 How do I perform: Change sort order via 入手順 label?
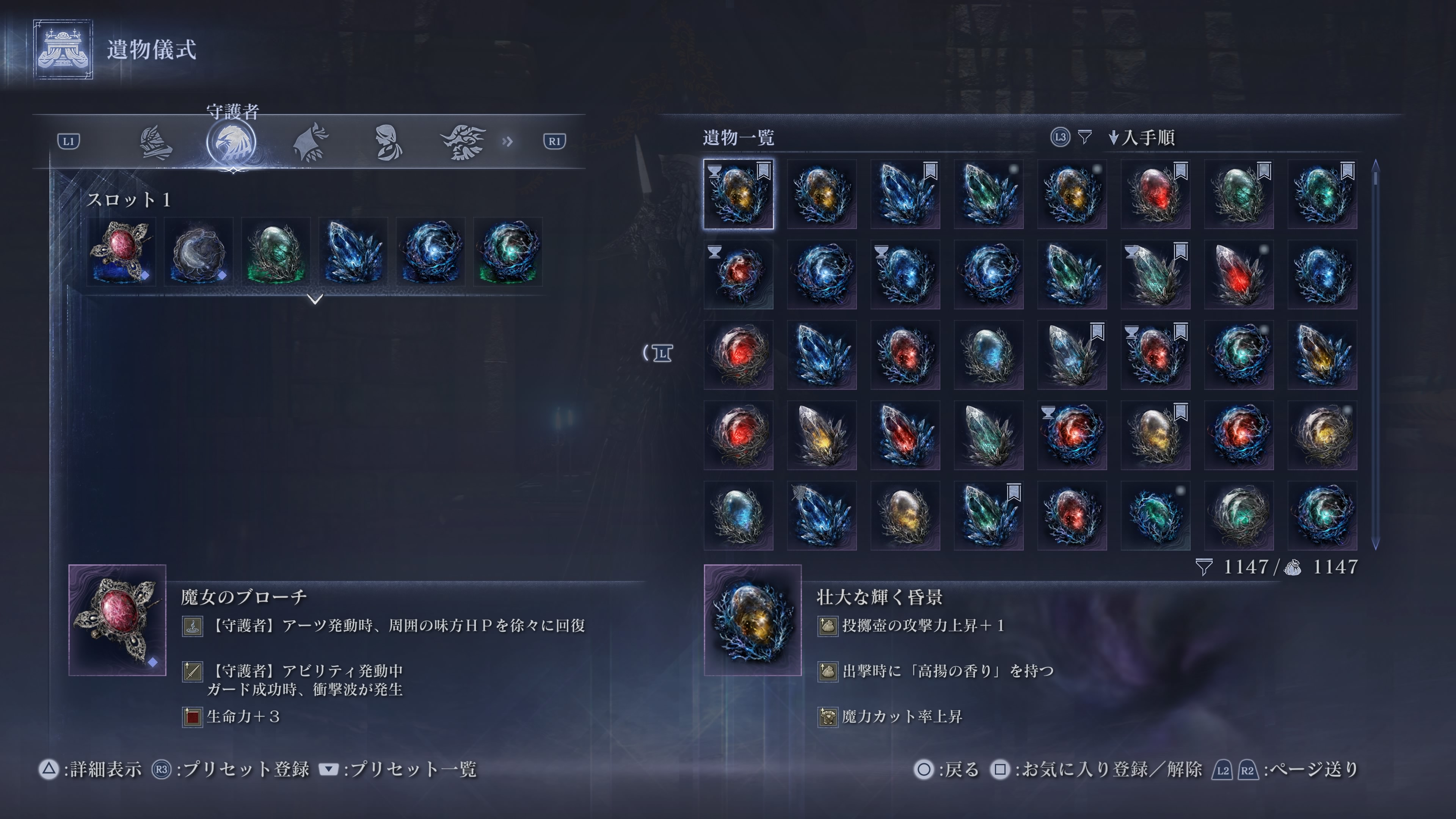click(1148, 137)
